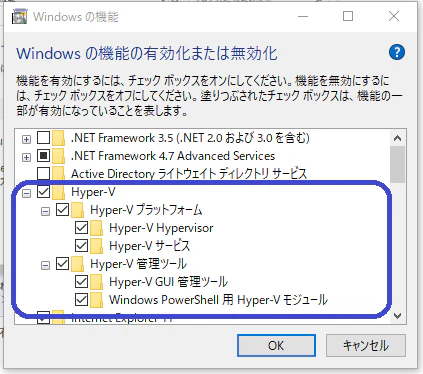Uncheck the top-level Hyper-V checkbox

click(43, 192)
